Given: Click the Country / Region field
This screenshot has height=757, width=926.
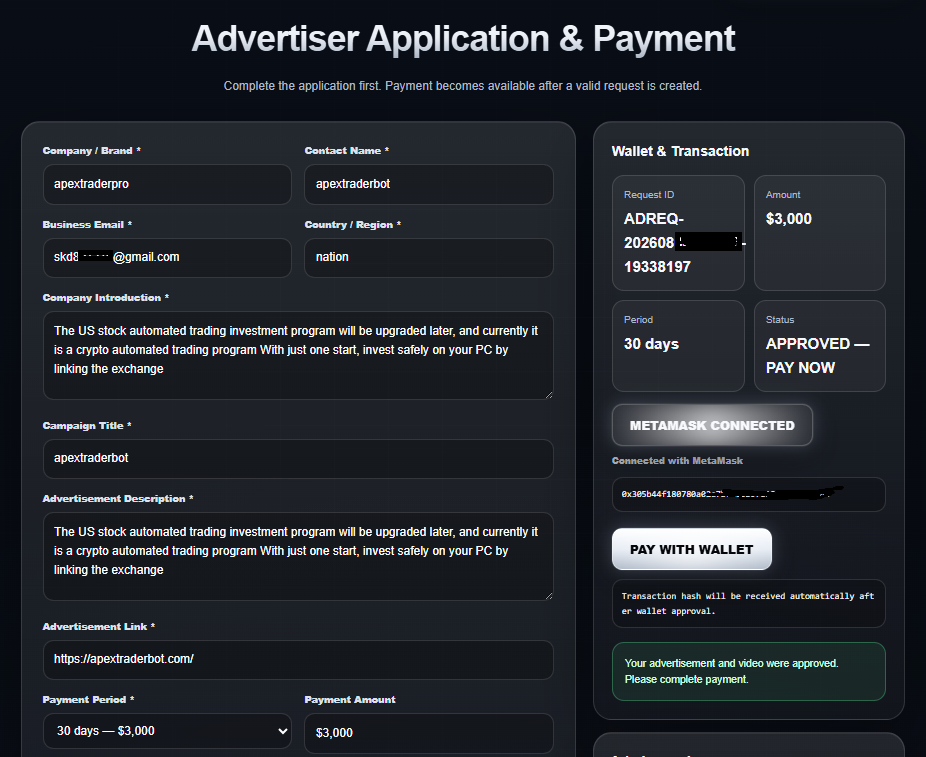Looking at the screenshot, I should coord(429,257).
